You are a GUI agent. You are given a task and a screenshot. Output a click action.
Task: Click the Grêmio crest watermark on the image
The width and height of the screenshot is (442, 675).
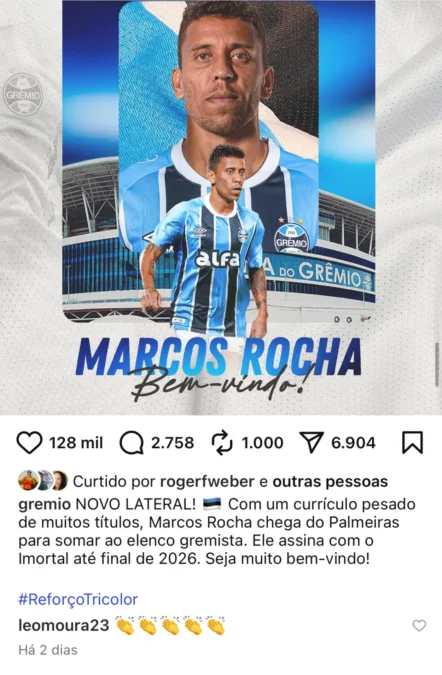(23, 94)
